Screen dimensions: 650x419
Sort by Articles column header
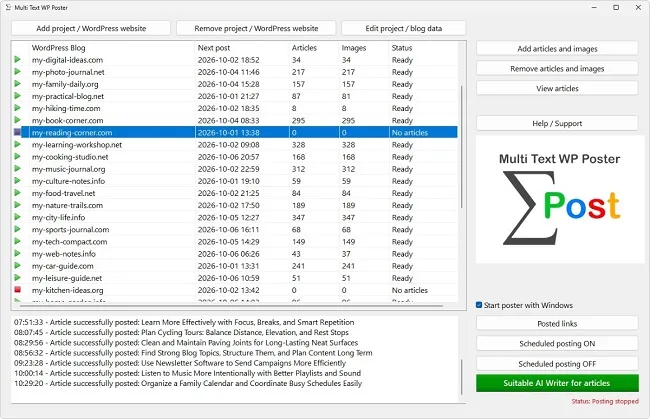(x=304, y=48)
